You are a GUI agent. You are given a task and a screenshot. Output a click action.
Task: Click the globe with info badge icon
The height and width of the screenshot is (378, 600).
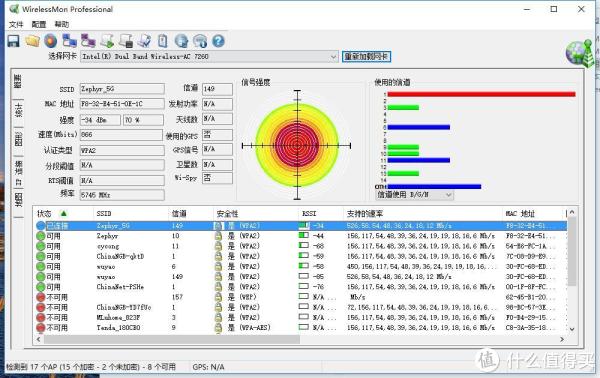(200, 41)
